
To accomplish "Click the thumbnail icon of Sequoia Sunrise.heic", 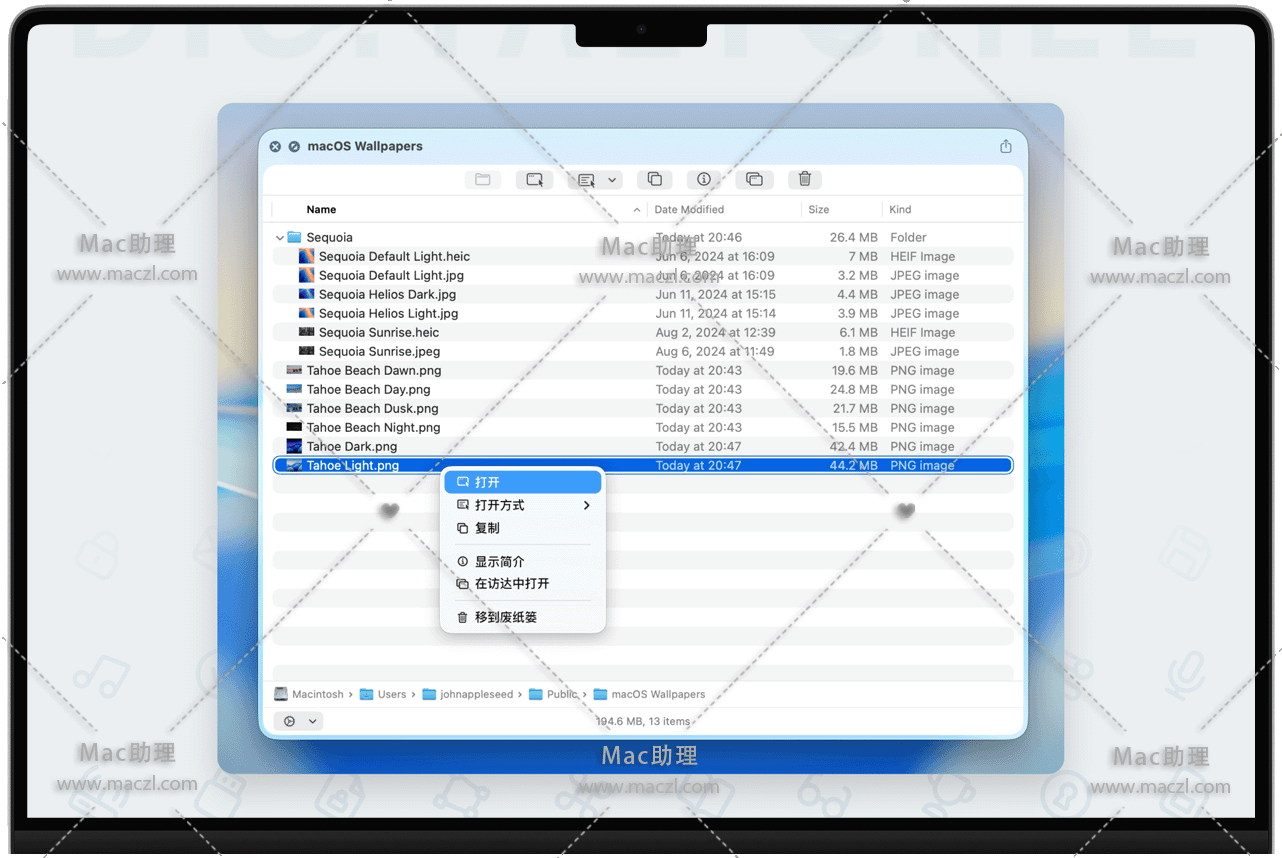I will tap(306, 332).
